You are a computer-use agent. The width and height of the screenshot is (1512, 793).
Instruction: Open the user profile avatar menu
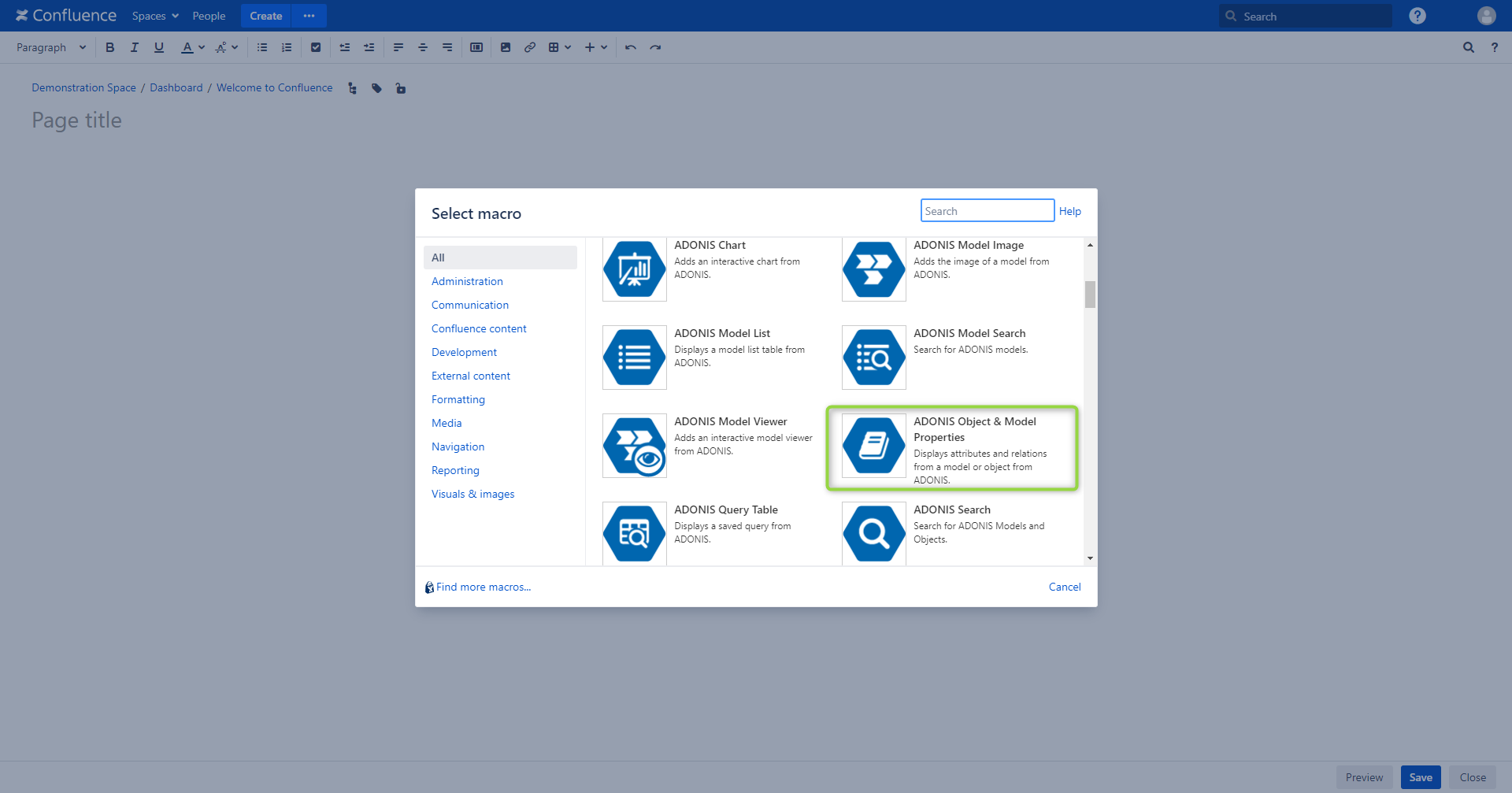point(1487,16)
